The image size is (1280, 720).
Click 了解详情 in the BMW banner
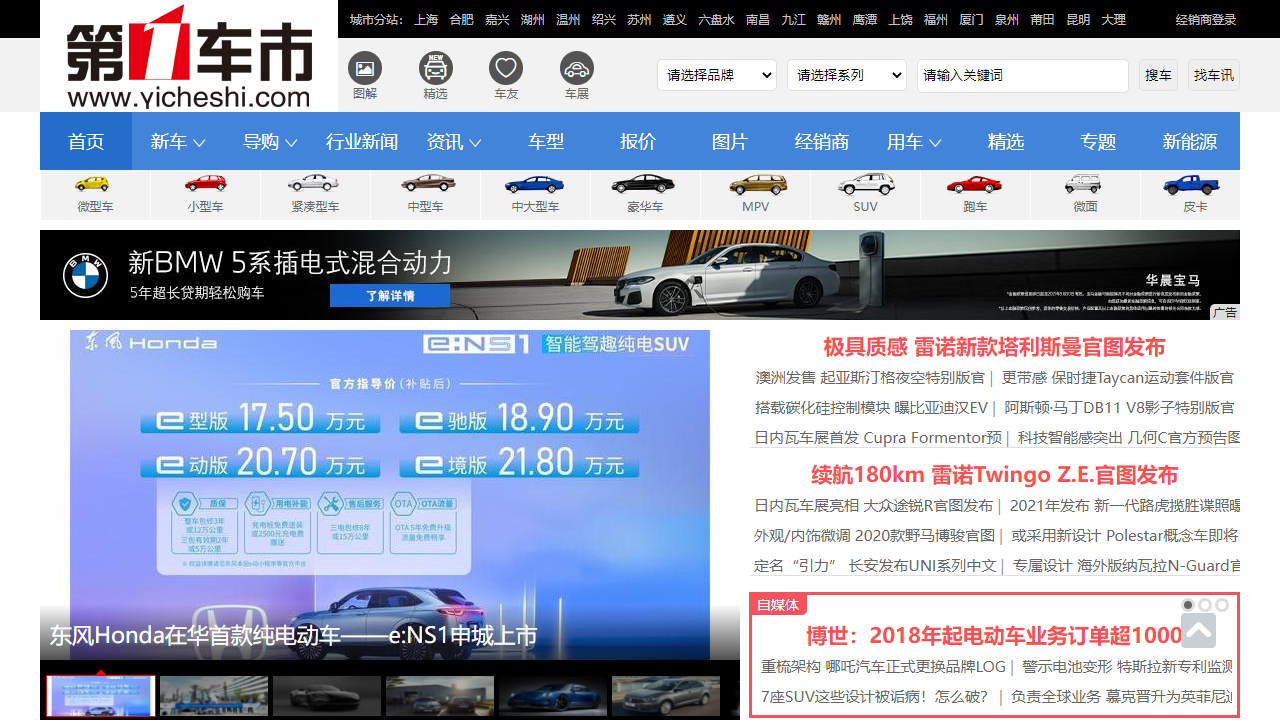point(390,296)
